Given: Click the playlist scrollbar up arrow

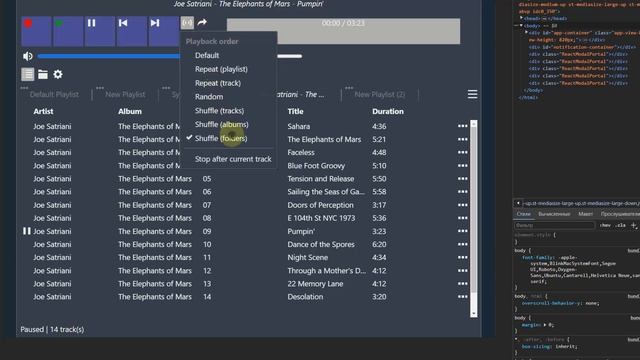Looking at the screenshot, I should (473, 124).
